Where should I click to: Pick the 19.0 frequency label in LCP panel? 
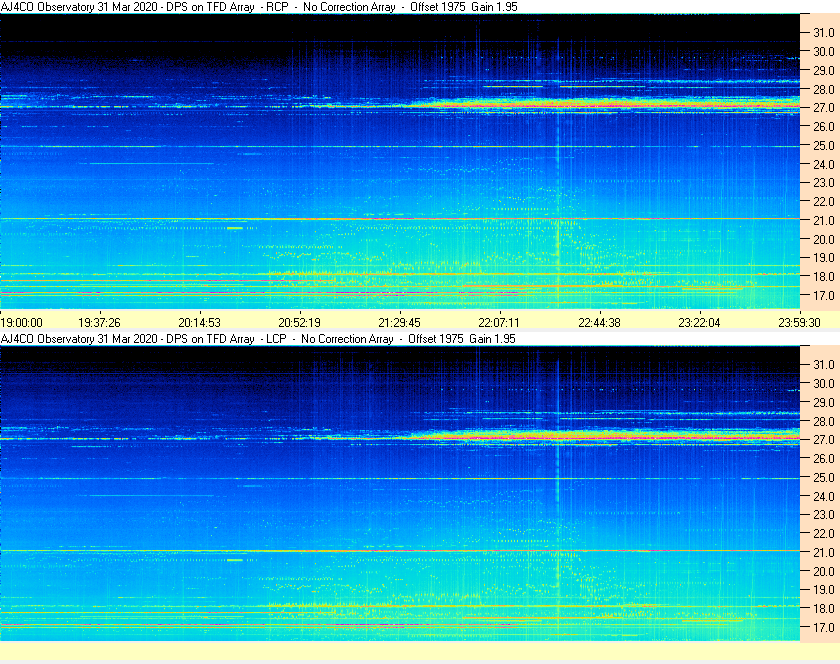pyautogui.click(x=824, y=590)
